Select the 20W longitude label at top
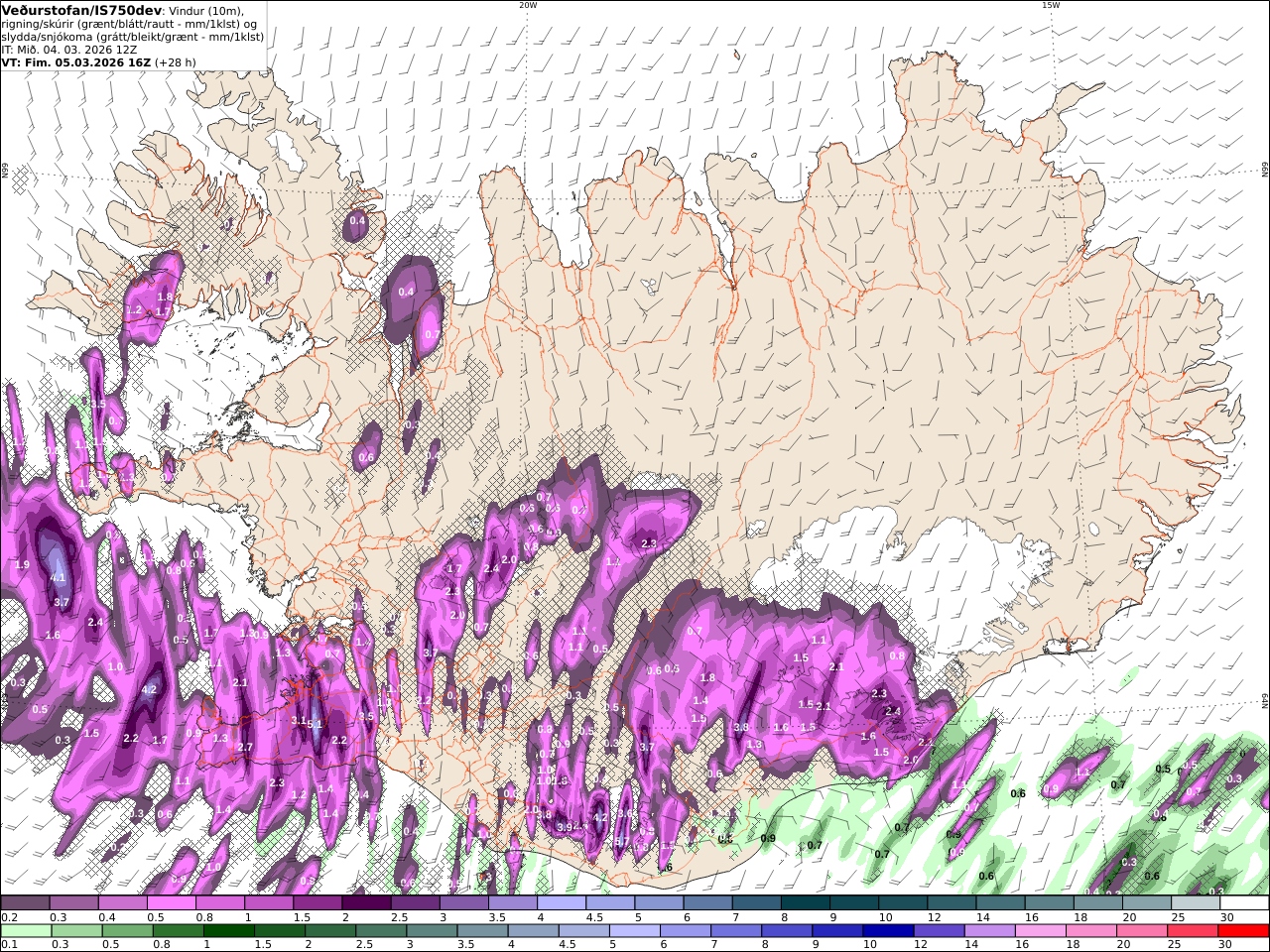This screenshot has width=1270, height=952. click(x=528, y=5)
